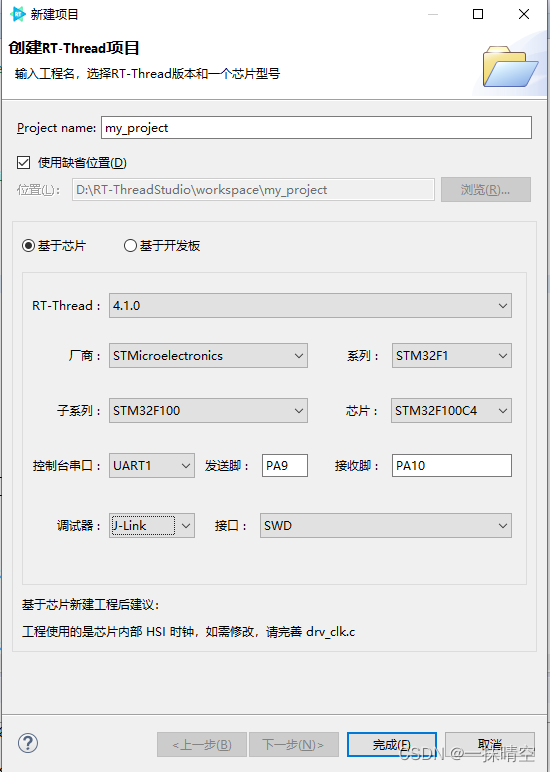Click the folder wizard banner image

(x=510, y=66)
